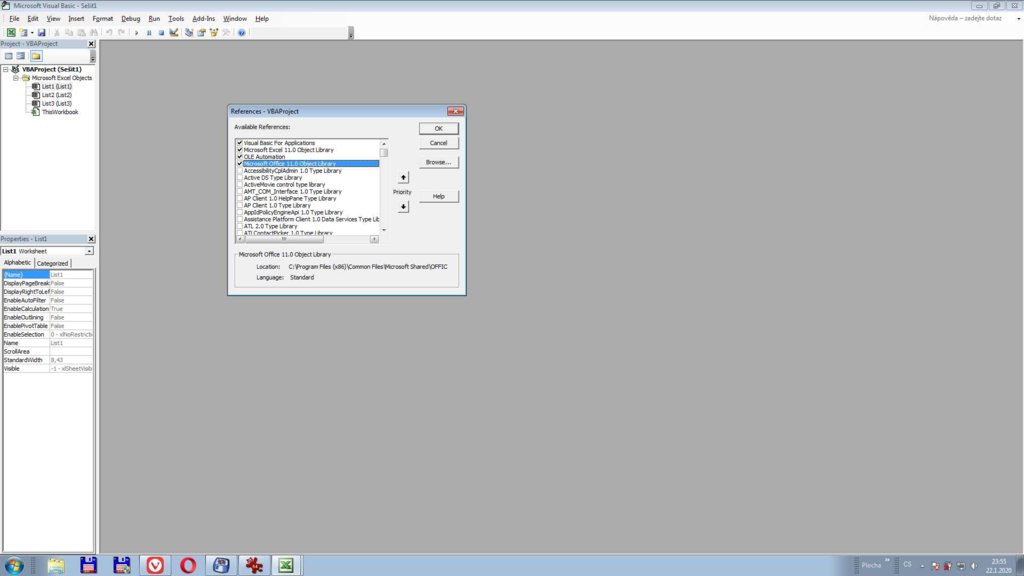Uncheck the OLE Automation reference
This screenshot has width=1024, height=576.
point(240,157)
